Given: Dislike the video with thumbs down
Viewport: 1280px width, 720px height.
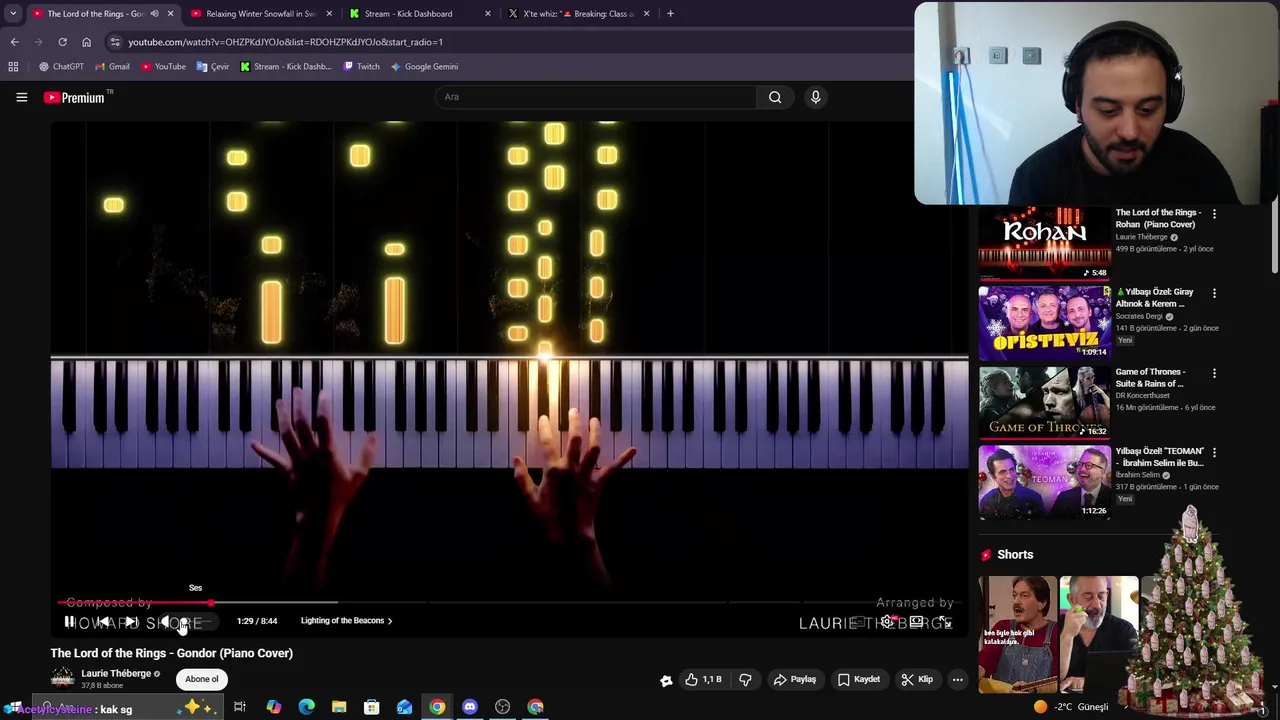Looking at the screenshot, I should tap(745, 680).
